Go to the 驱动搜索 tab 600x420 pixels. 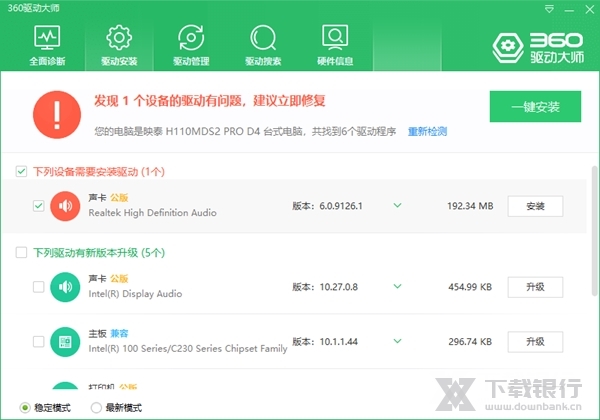[263, 45]
